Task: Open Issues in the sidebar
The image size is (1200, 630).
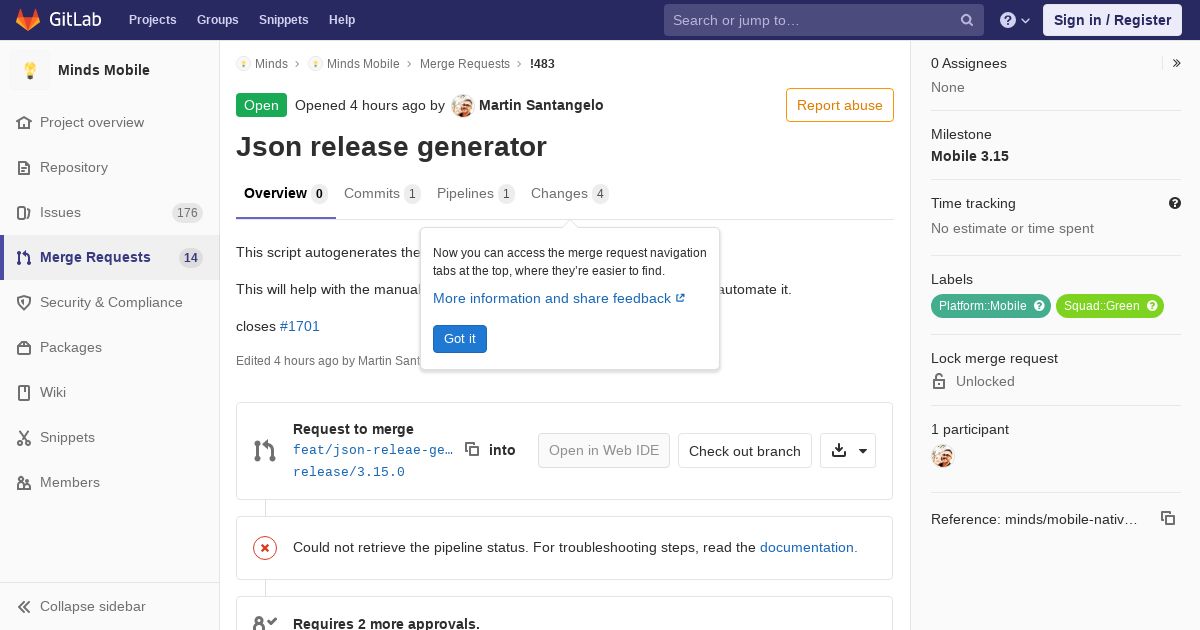Action: 110,212
